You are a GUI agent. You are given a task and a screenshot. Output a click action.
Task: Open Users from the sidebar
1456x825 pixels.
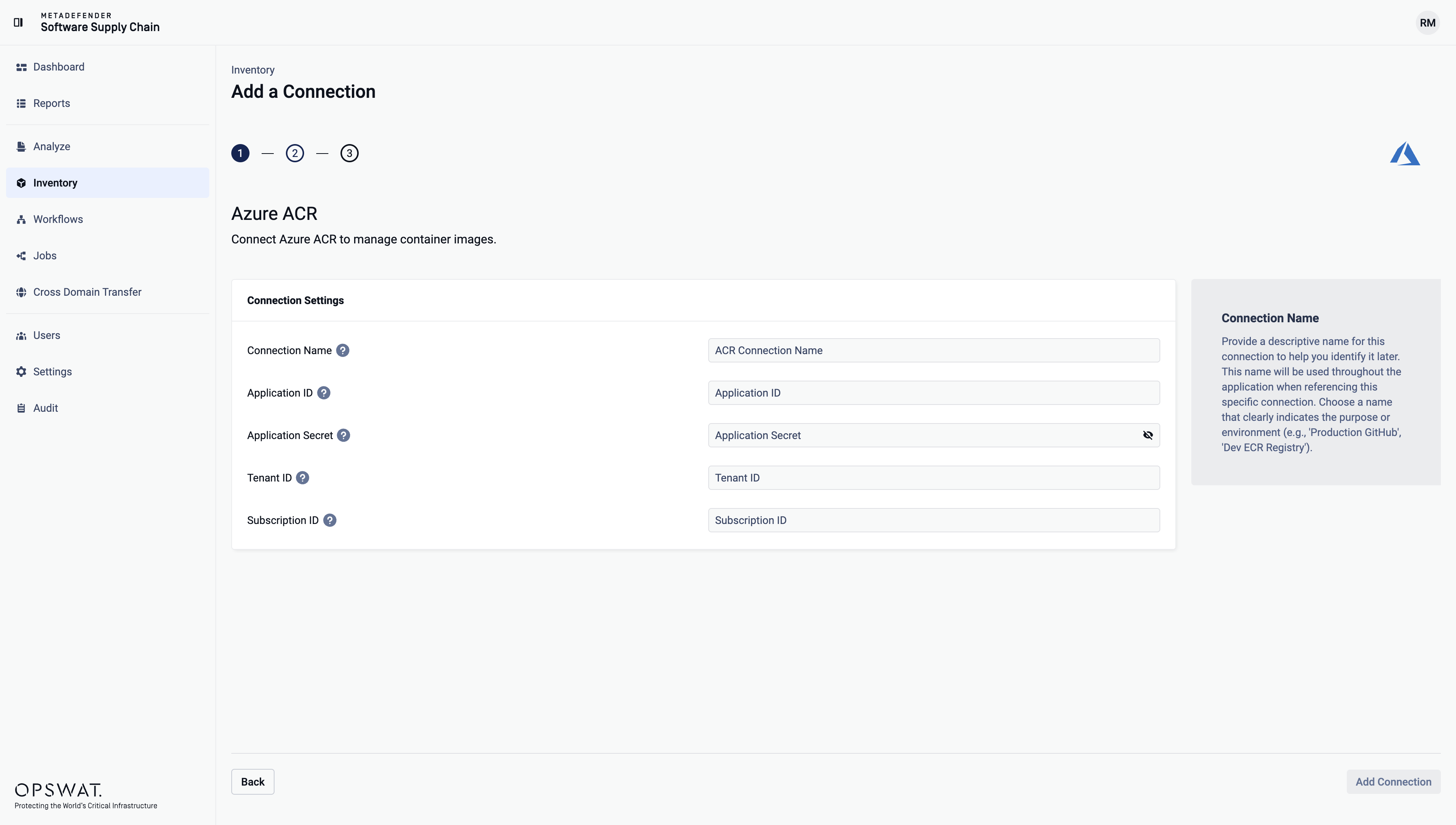(108, 336)
